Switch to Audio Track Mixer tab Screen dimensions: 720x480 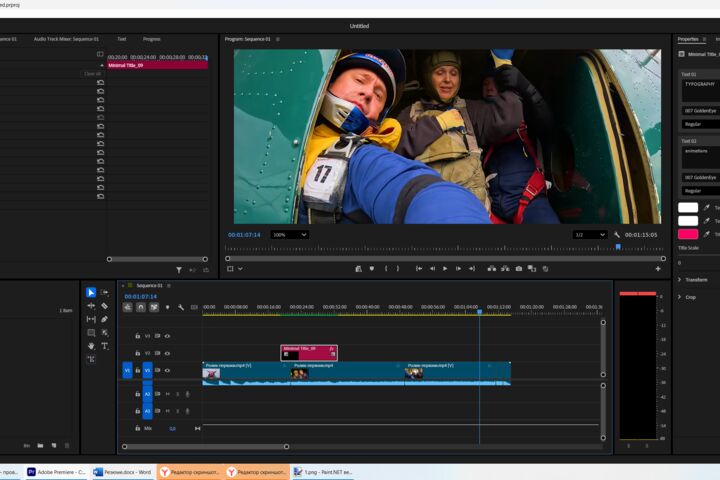click(x=66, y=39)
